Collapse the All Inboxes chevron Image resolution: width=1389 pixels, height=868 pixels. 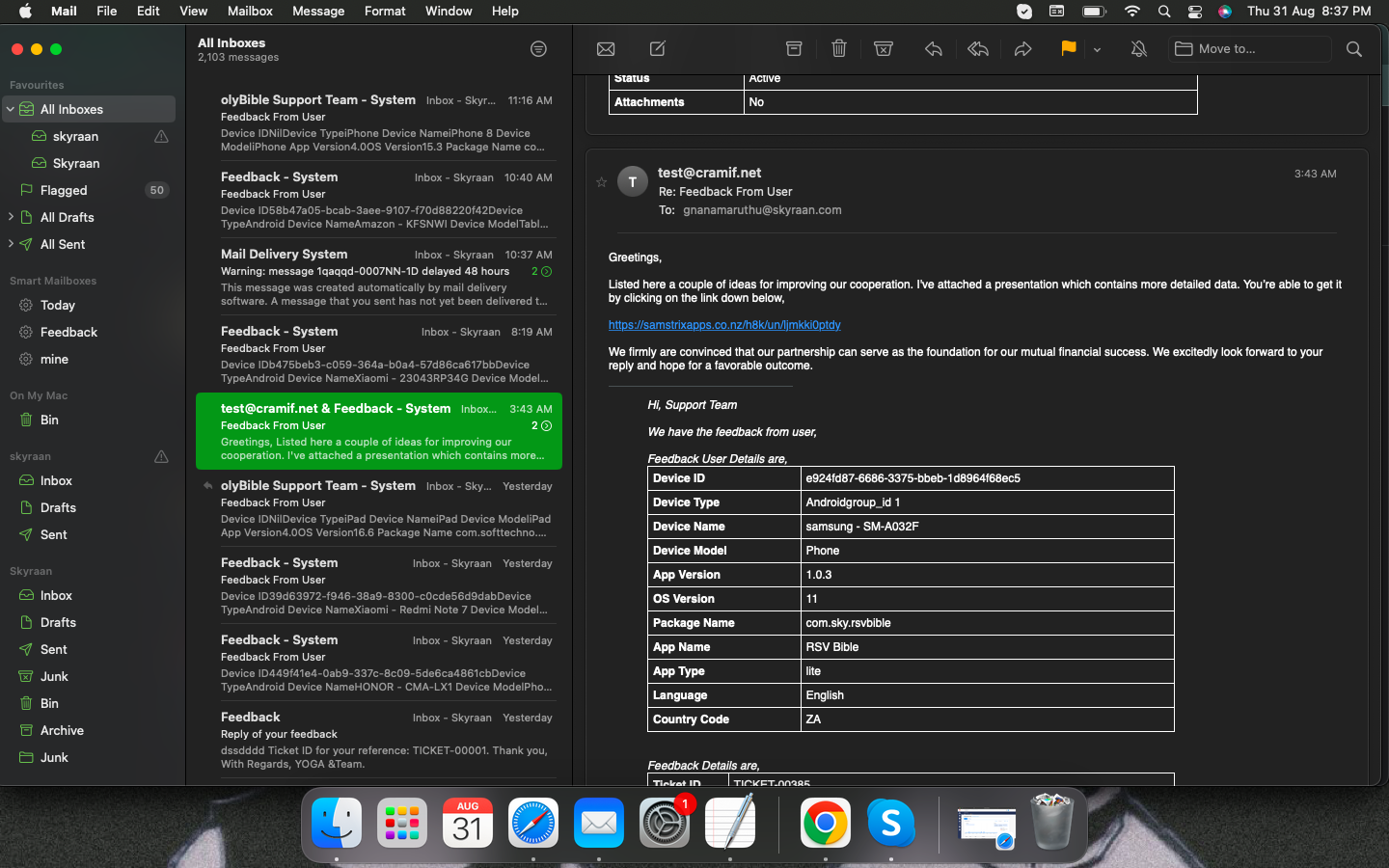[x=11, y=109]
